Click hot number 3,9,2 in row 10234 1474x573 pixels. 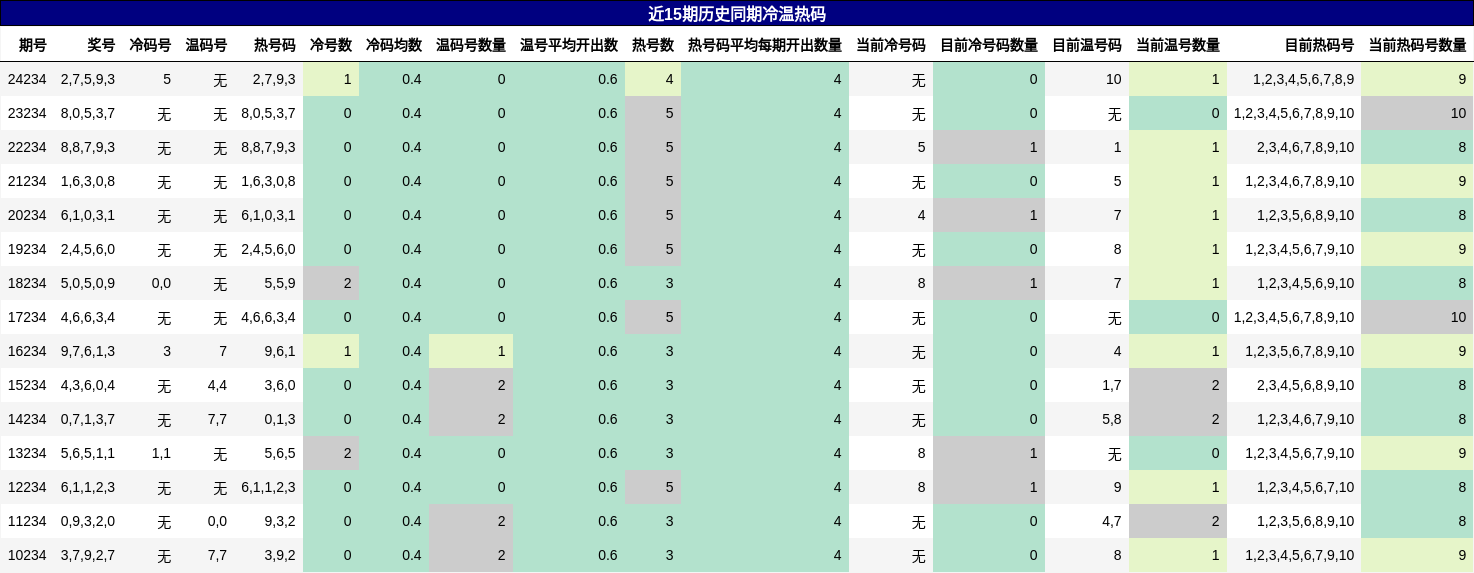(x=280, y=555)
